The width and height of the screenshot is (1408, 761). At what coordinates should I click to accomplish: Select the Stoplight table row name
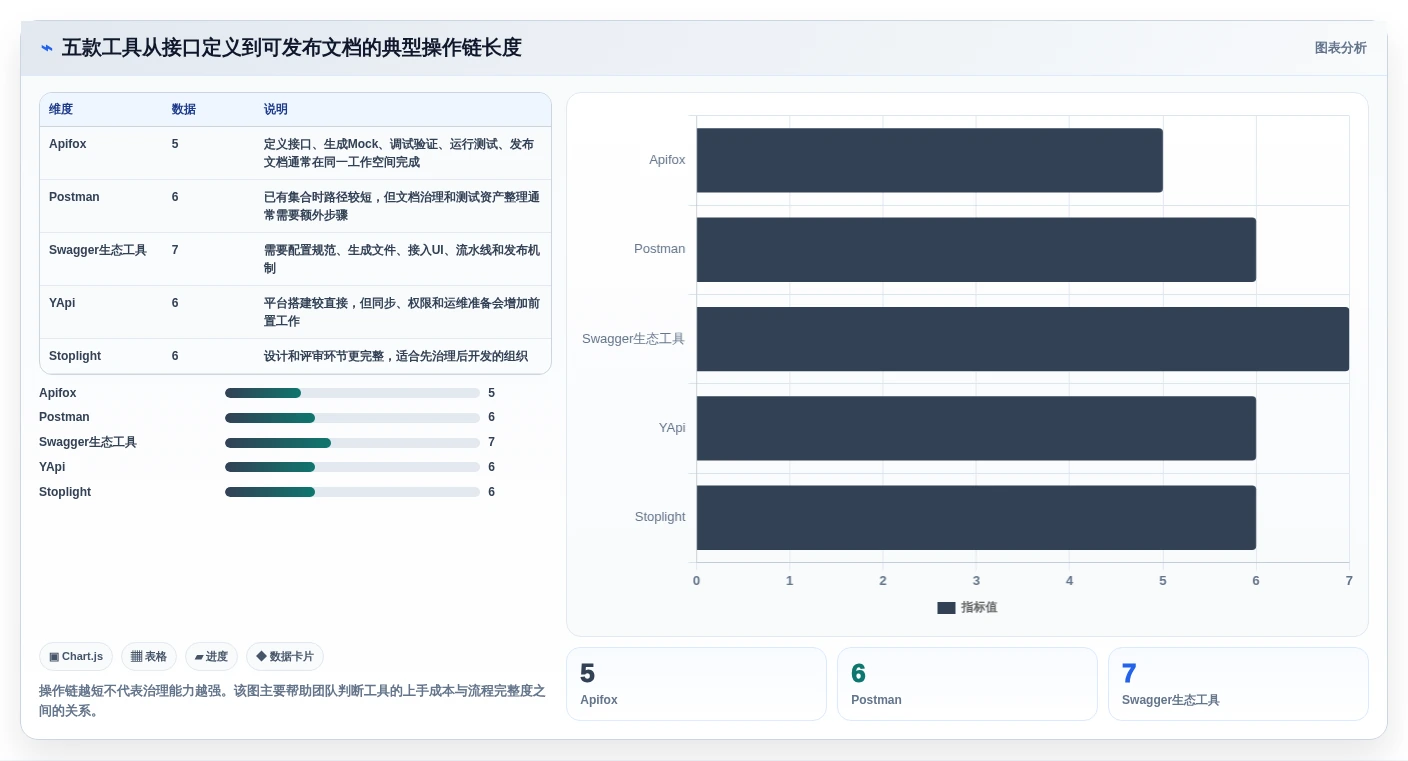(75, 356)
